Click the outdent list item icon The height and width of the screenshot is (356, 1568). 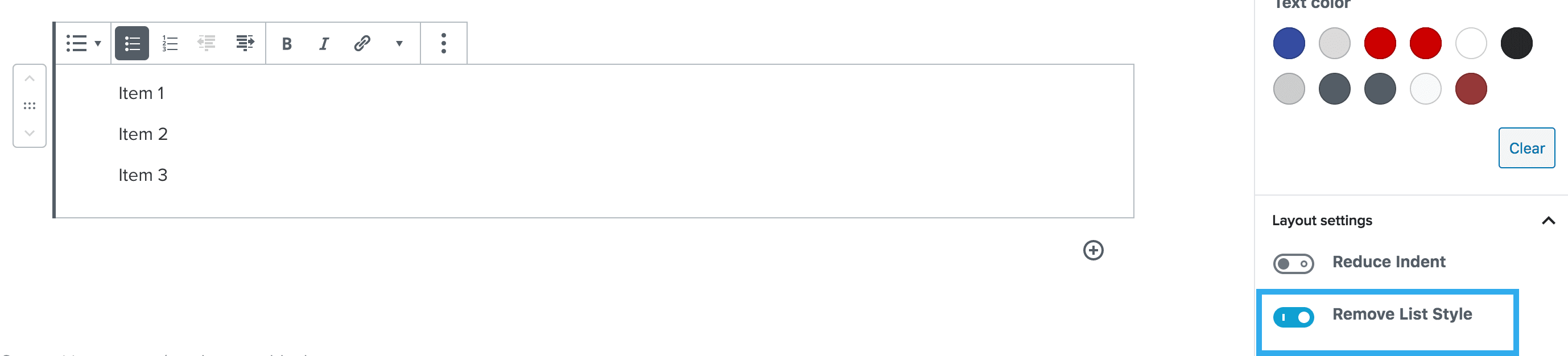[x=207, y=43]
